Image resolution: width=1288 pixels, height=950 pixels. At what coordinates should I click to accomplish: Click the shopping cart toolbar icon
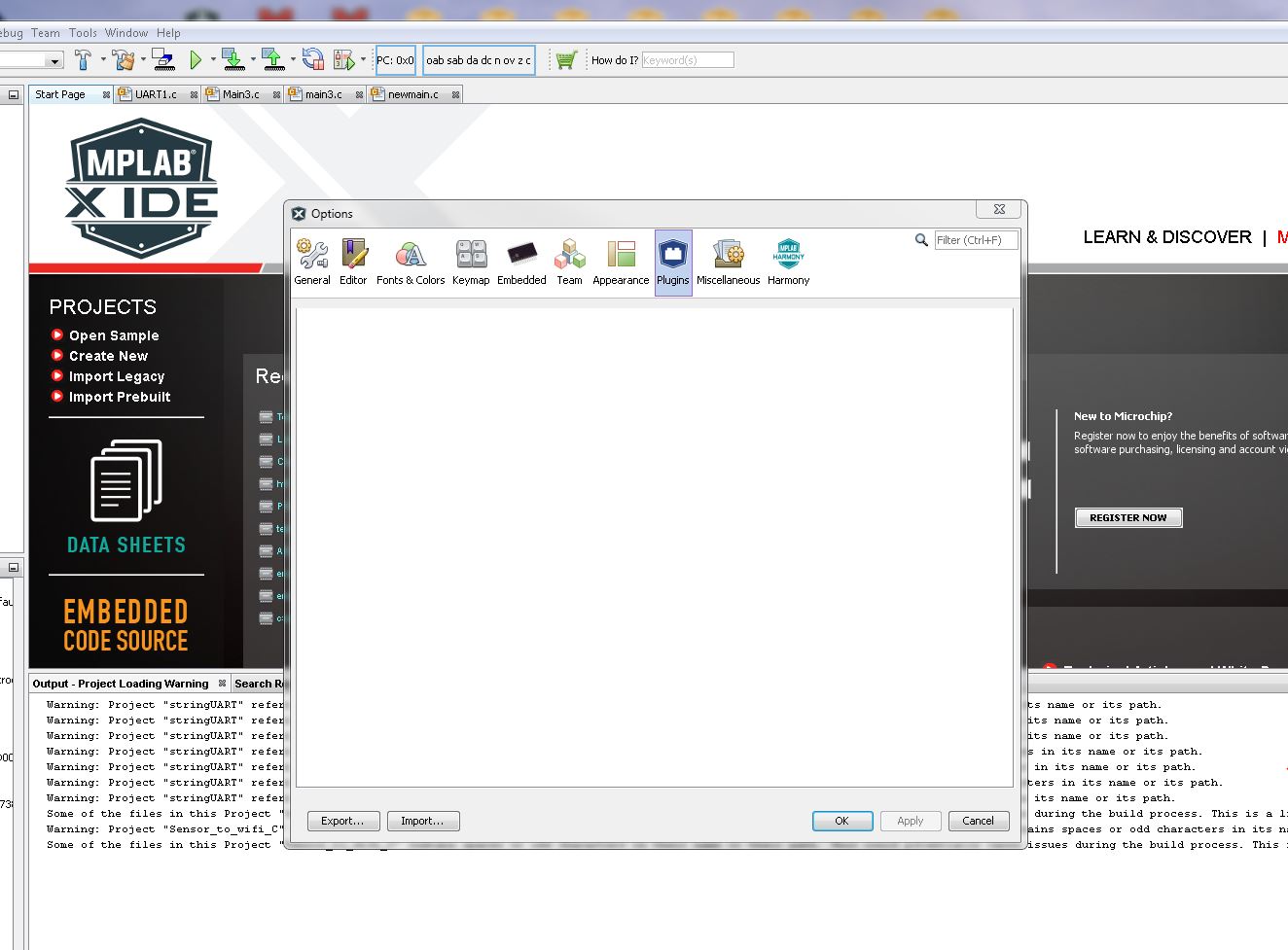click(x=566, y=60)
